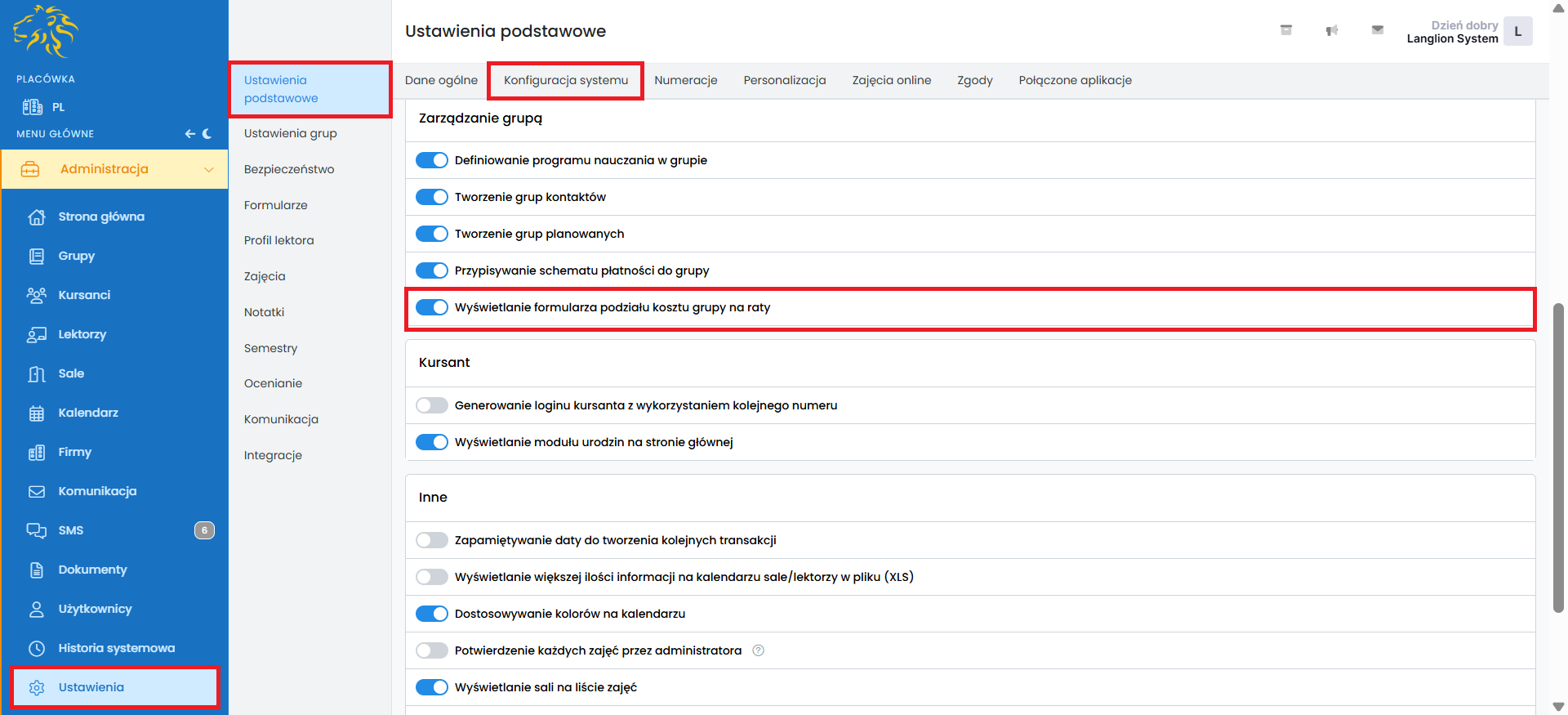Collapse sidebar using the left arrow icon

(x=189, y=134)
